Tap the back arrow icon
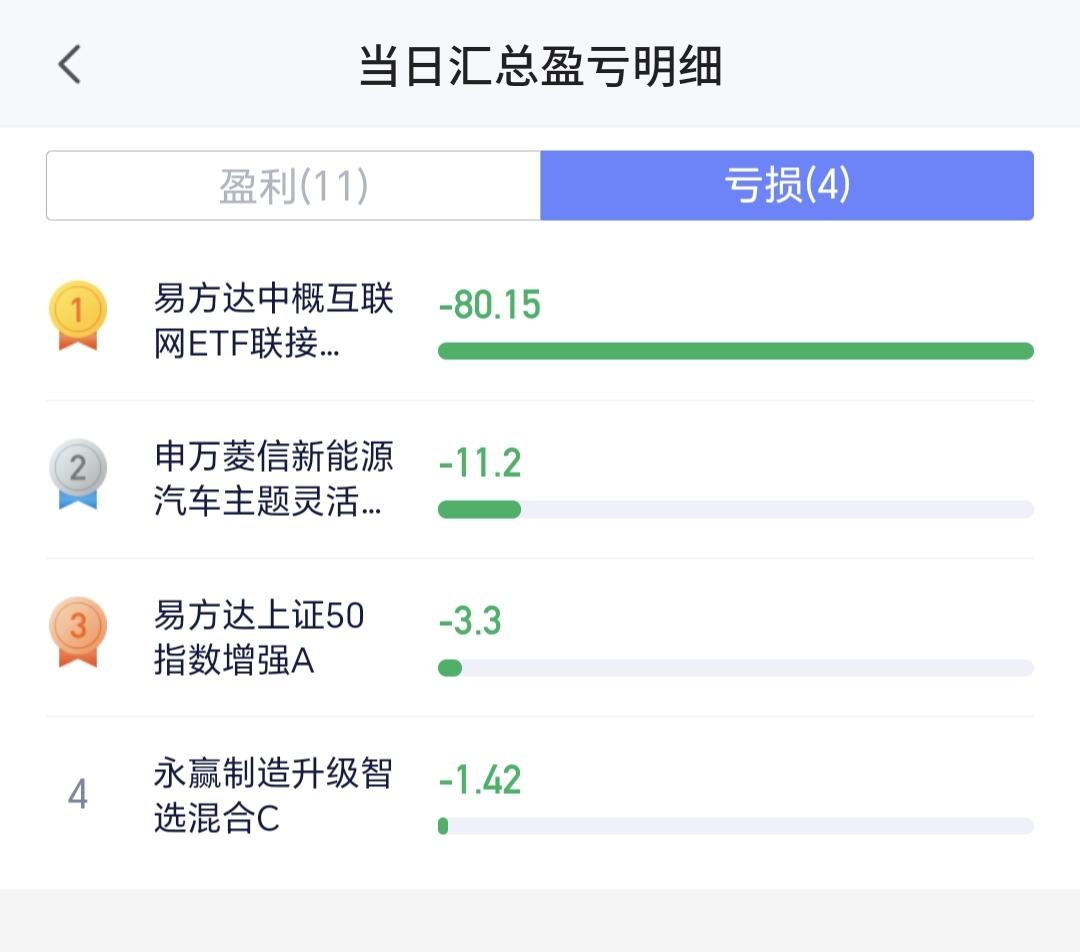 (69, 65)
